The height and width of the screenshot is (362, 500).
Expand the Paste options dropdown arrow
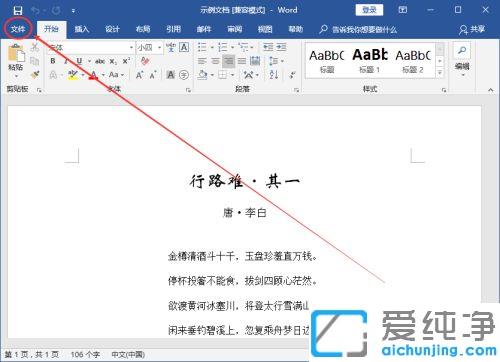point(16,76)
